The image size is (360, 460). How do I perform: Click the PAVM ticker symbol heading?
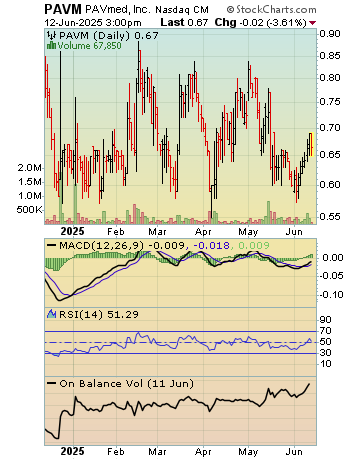[63, 9]
